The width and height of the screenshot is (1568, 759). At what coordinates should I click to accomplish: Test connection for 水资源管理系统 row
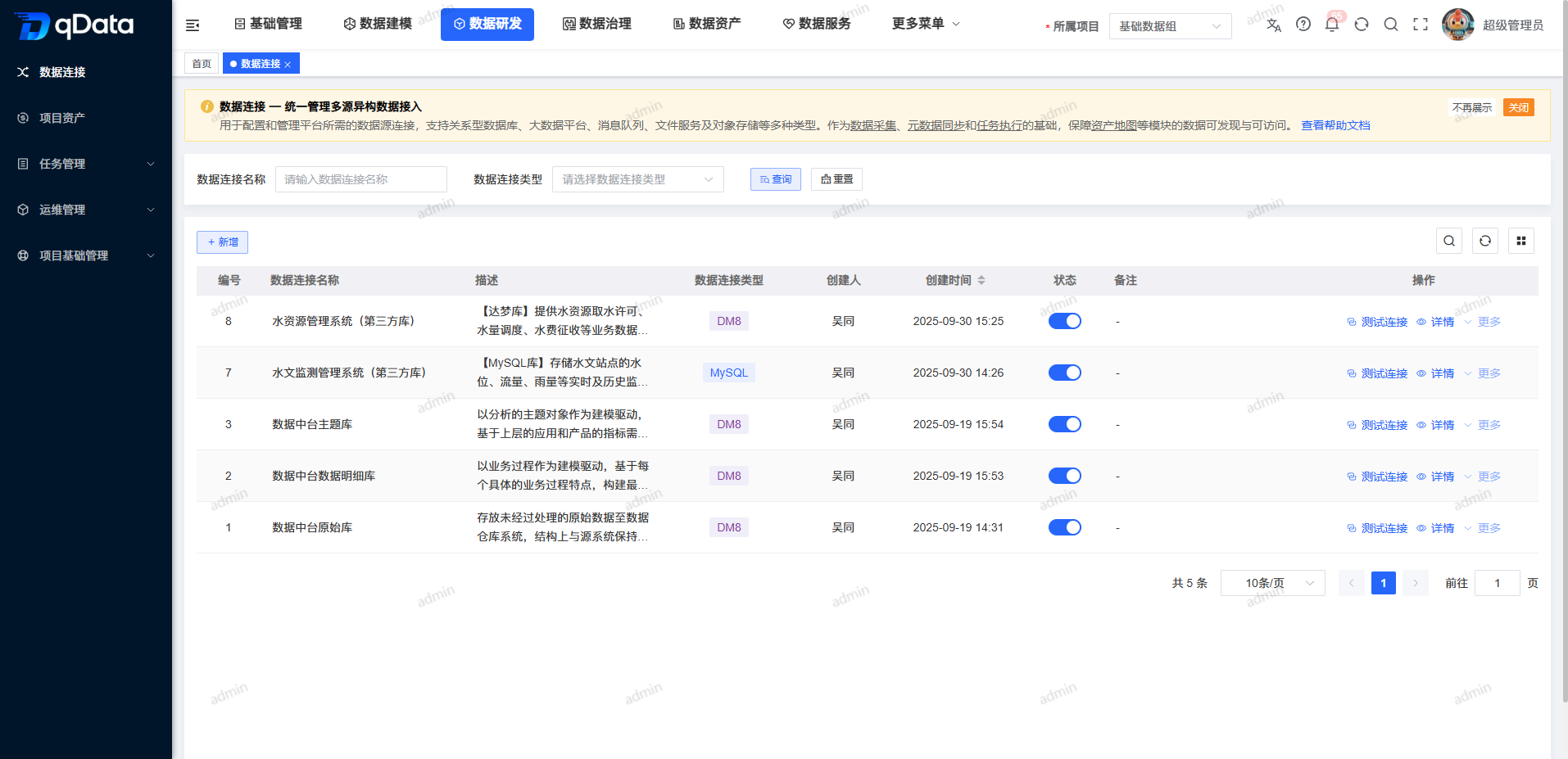1377,322
